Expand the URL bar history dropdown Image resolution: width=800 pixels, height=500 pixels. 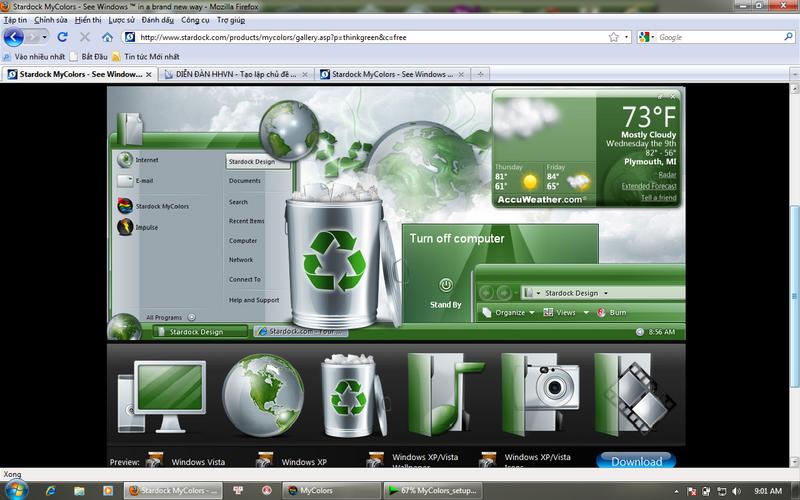click(627, 37)
